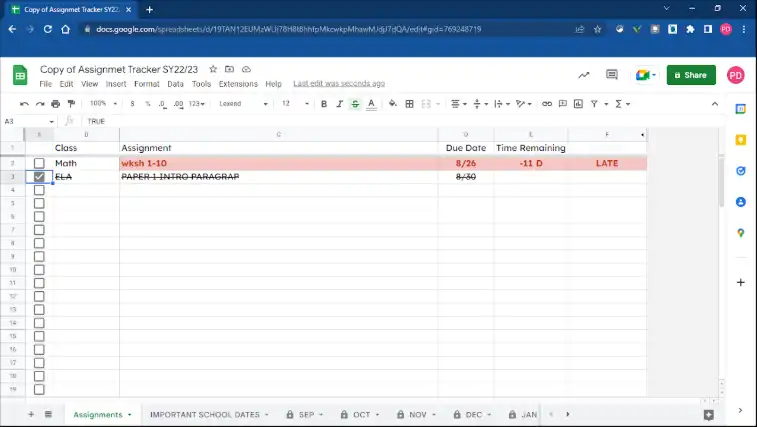Screen dimensions: 757x427
Task: Check the checkbox in row 4
Action: [39, 190]
